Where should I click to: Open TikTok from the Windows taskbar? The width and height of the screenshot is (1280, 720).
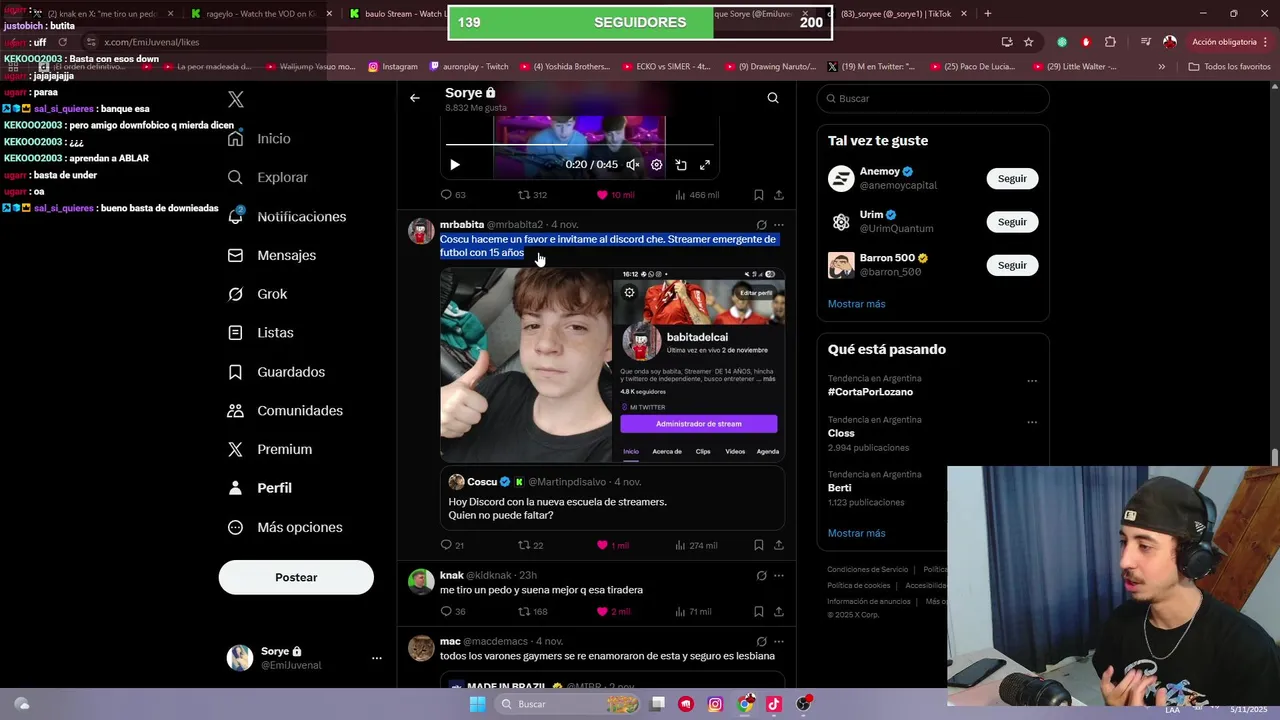coord(774,704)
